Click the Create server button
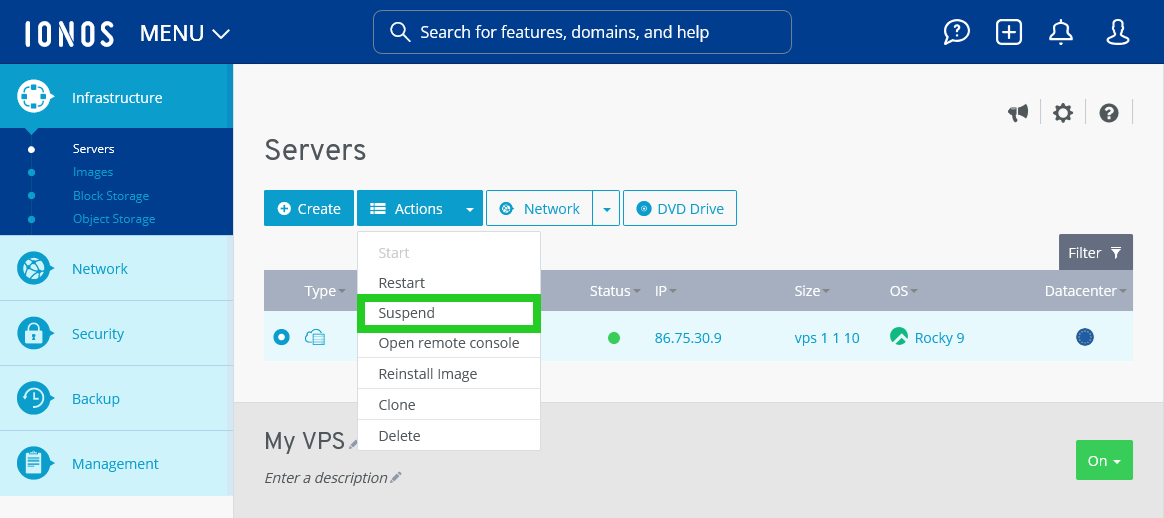This screenshot has width=1164, height=518. tap(309, 209)
